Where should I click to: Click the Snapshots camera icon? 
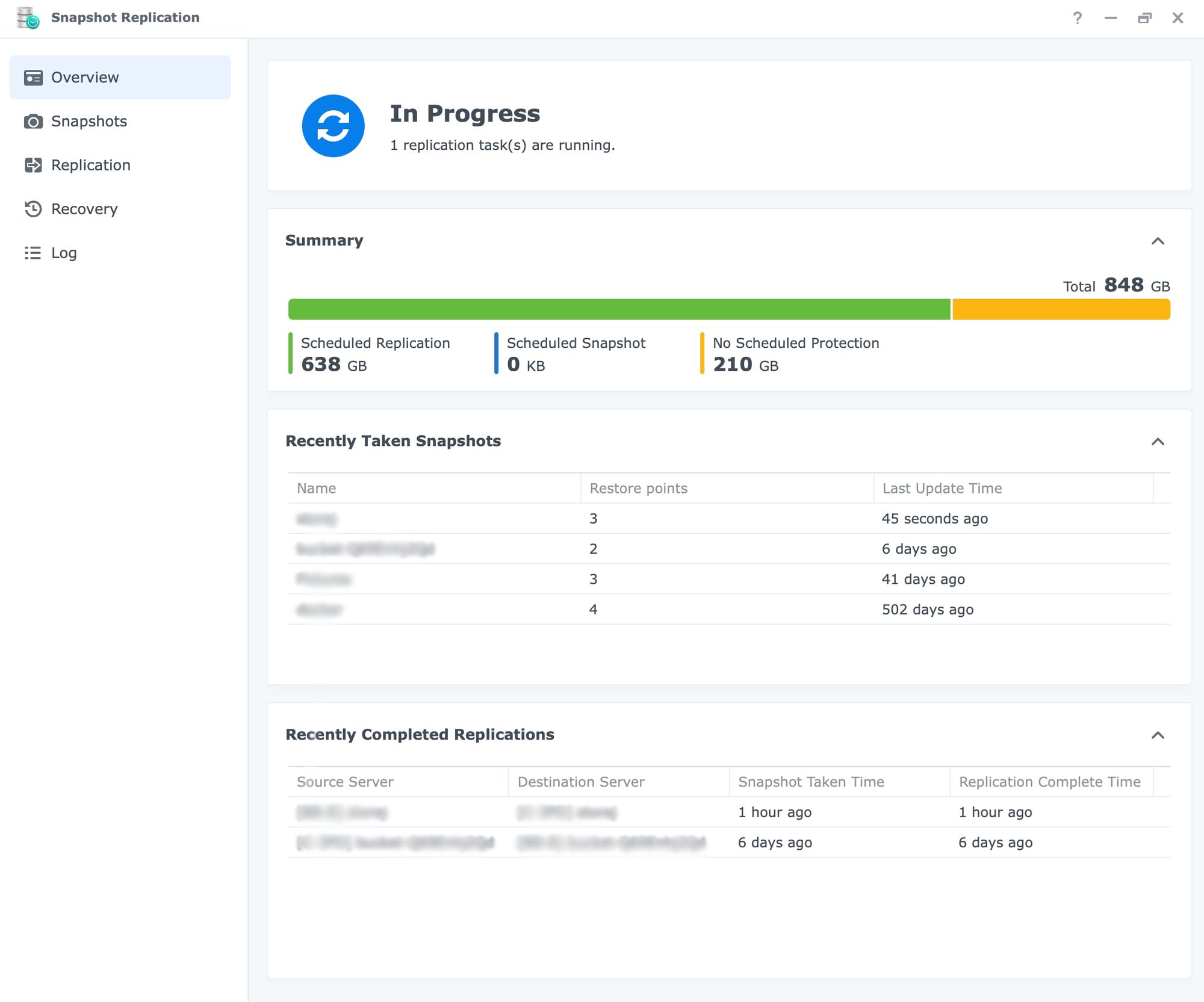(33, 122)
